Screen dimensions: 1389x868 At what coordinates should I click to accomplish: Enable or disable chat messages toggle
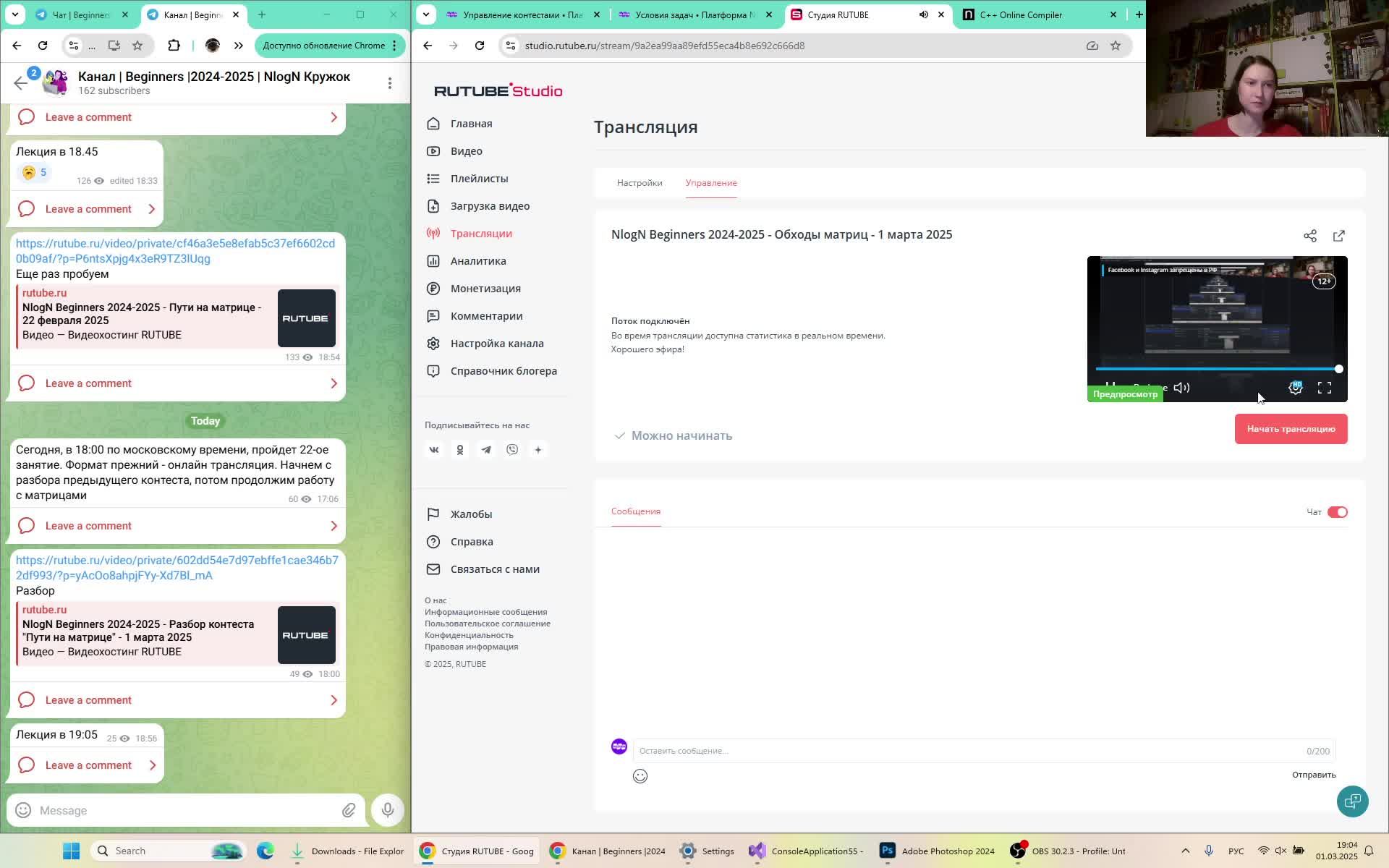pyautogui.click(x=1337, y=511)
